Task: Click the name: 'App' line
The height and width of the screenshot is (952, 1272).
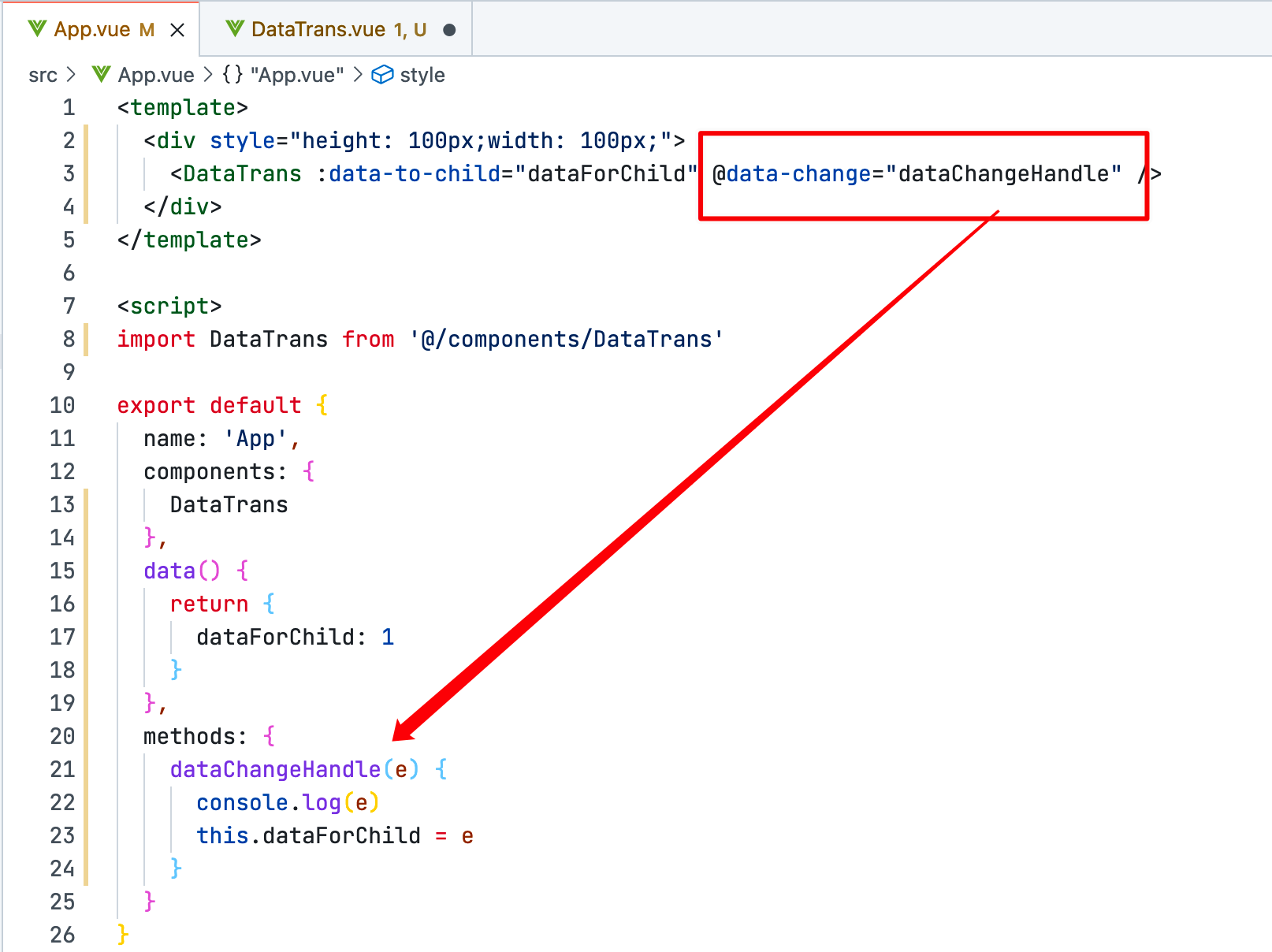Action: click(221, 438)
